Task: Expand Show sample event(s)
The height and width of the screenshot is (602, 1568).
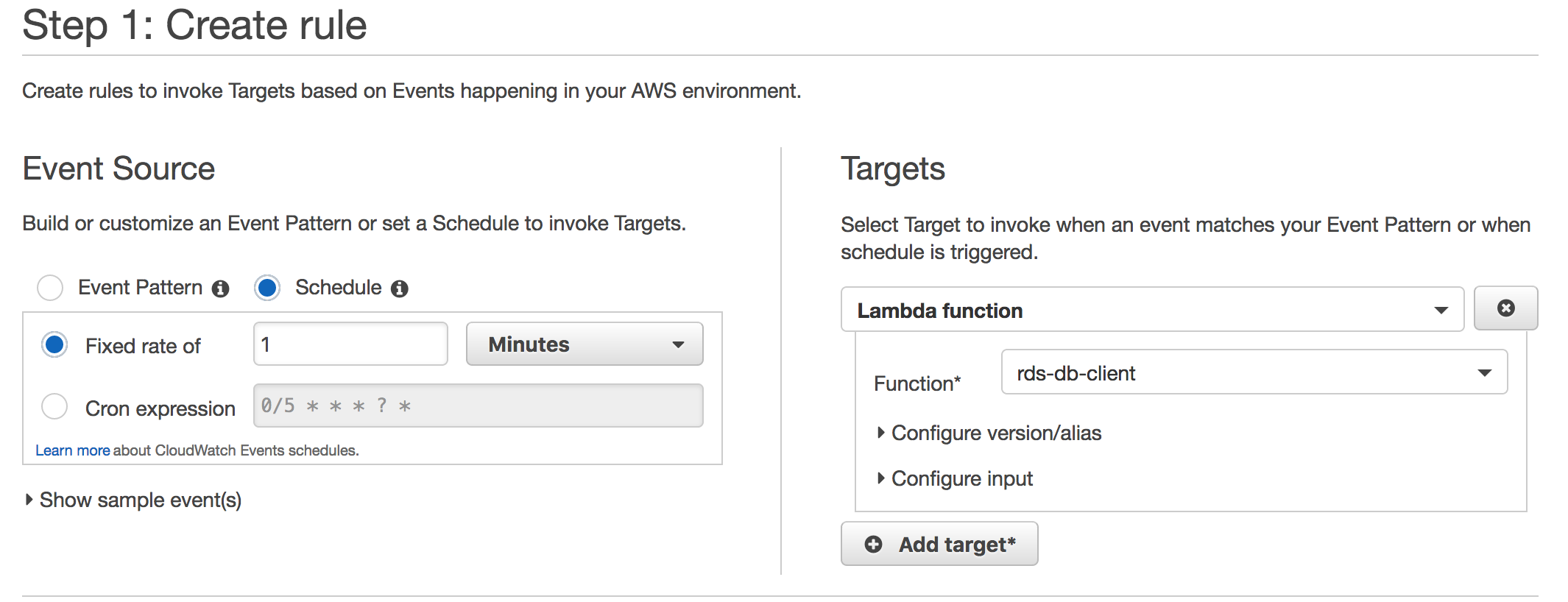Action: (133, 500)
